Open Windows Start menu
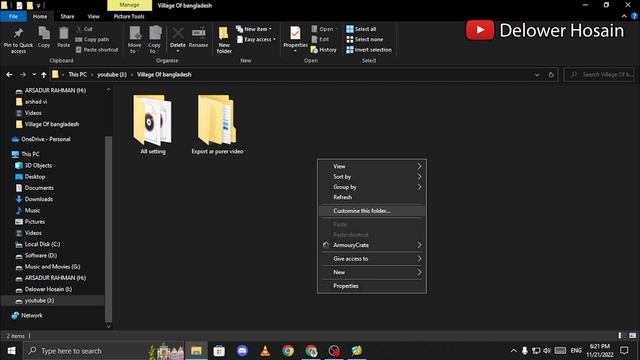The height and width of the screenshot is (360, 640). tap(11, 351)
